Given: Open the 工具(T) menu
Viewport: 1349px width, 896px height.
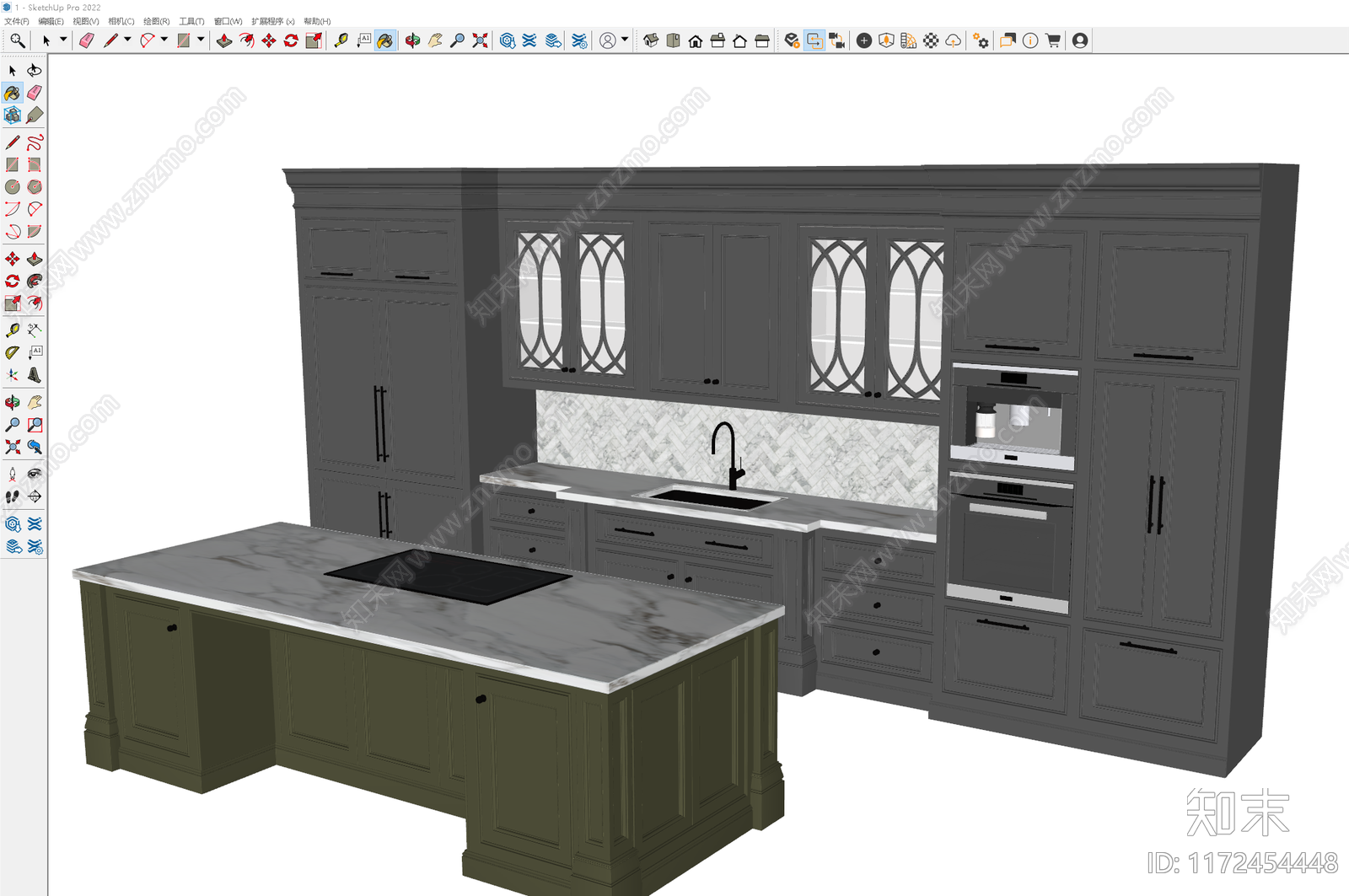Looking at the screenshot, I should pos(191,21).
